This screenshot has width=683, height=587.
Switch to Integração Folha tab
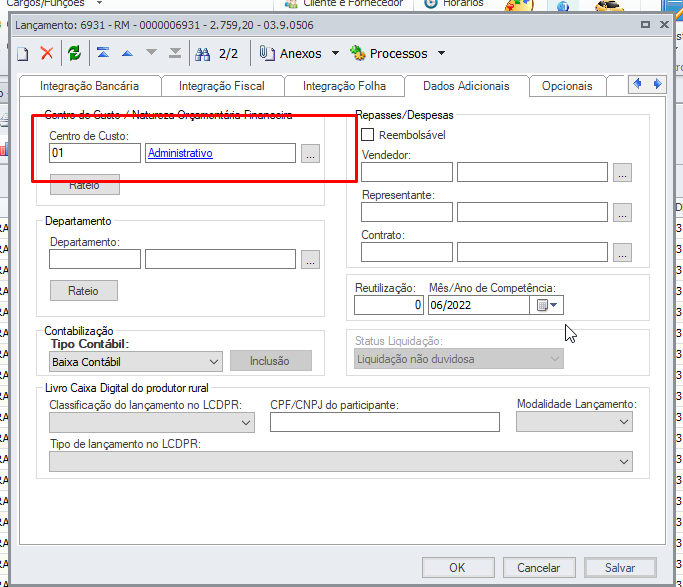344,86
